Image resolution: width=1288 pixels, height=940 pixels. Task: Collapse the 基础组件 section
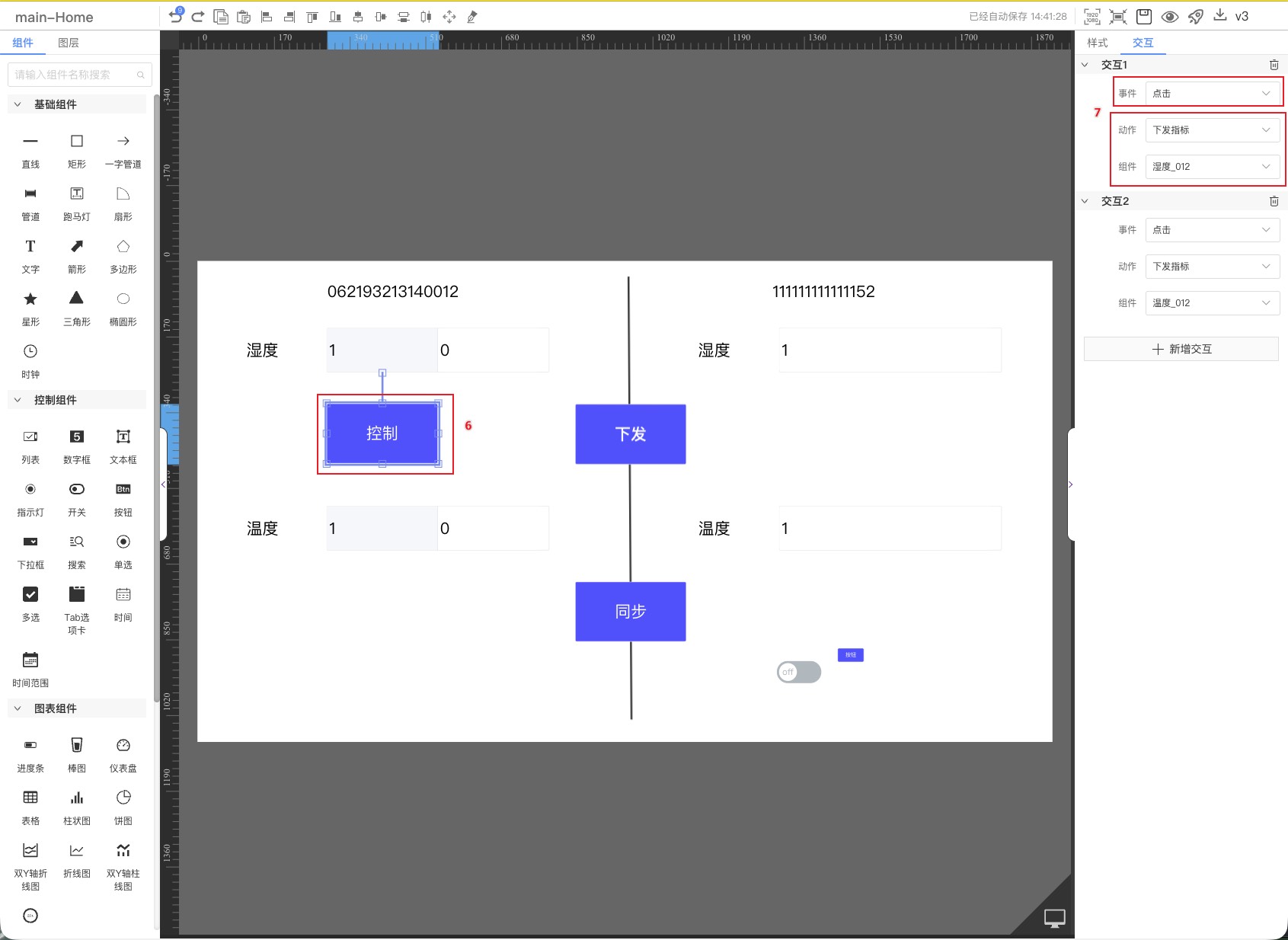click(x=18, y=104)
